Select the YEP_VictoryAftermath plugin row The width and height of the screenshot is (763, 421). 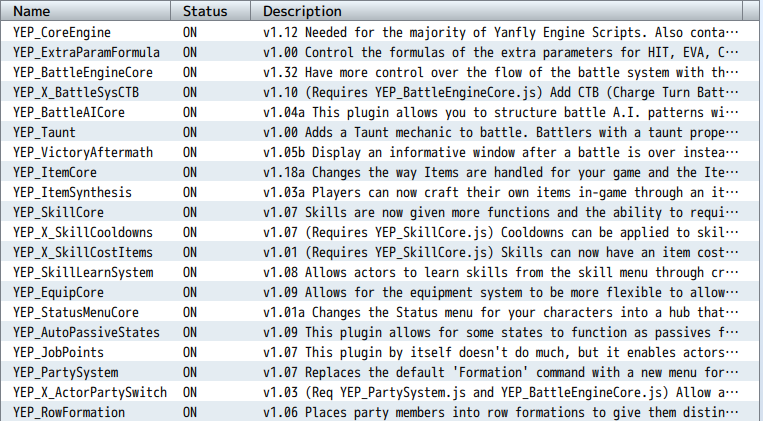[x=382, y=152]
